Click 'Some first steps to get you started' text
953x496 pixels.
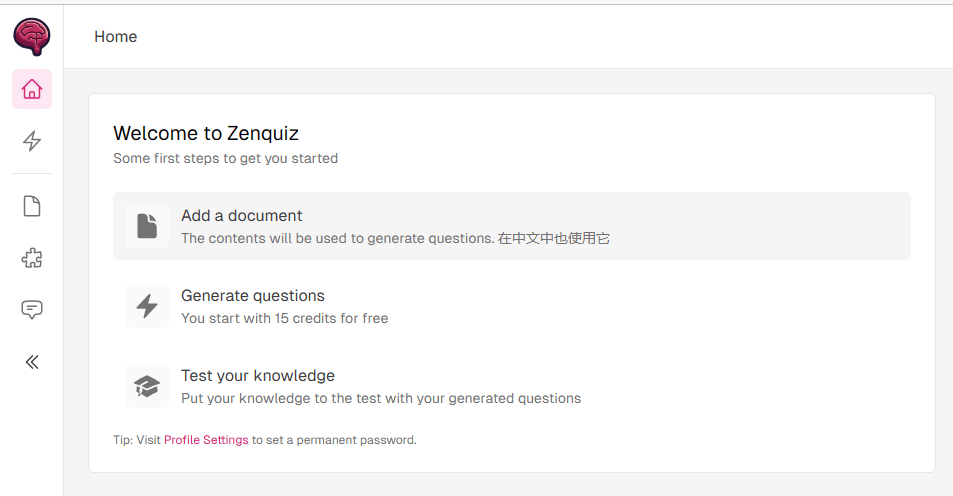tap(225, 159)
